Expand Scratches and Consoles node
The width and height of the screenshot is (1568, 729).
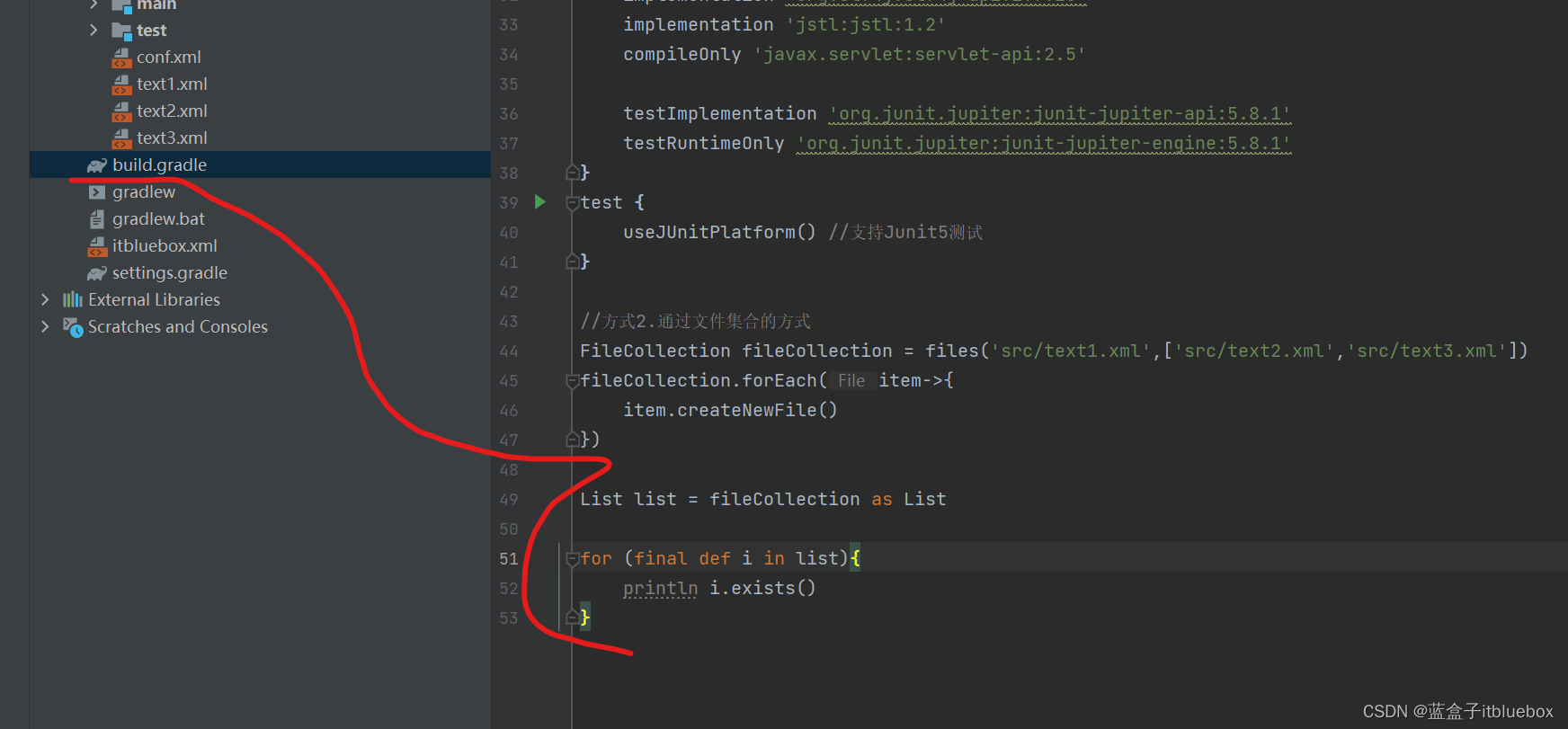coord(45,326)
